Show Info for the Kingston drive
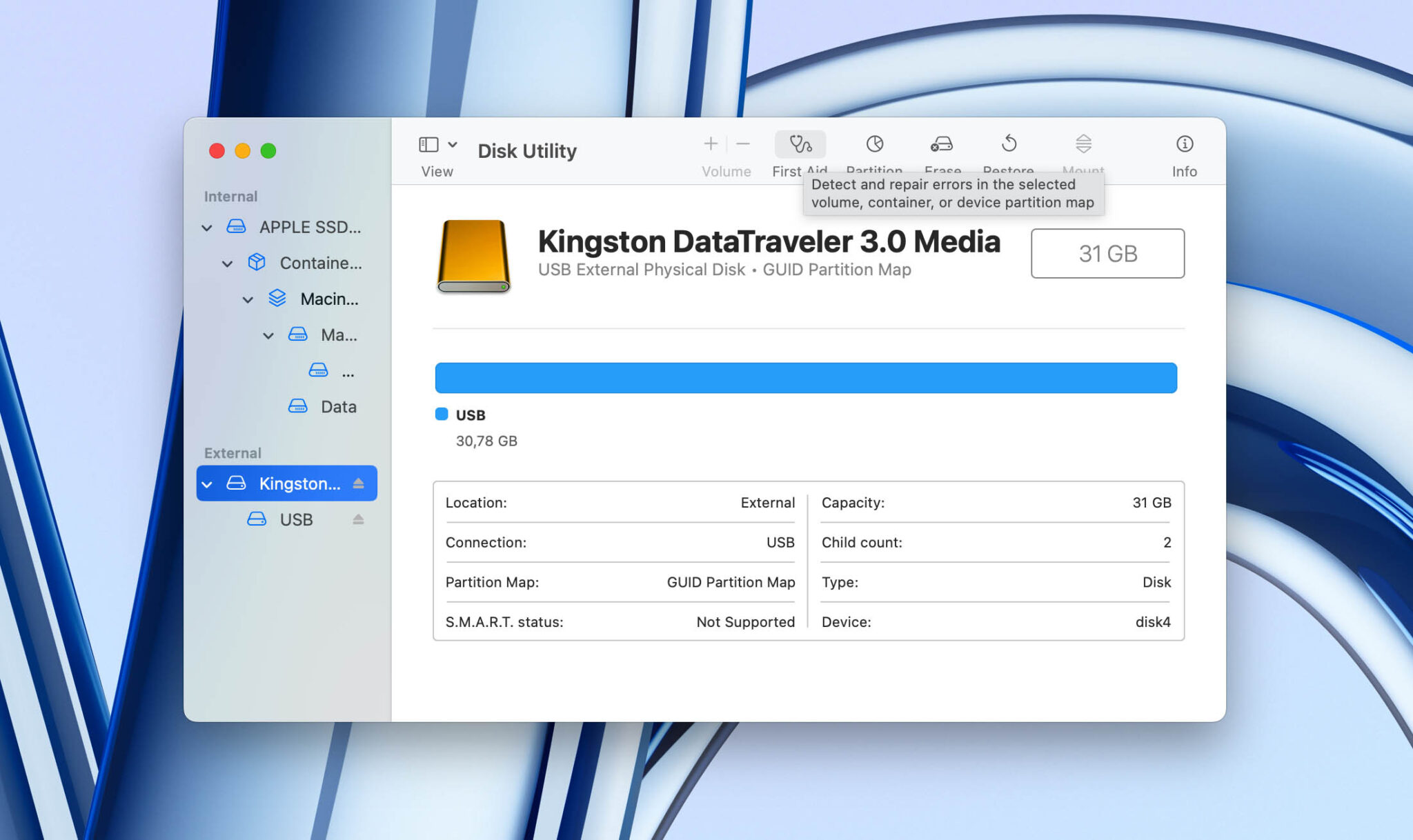 click(1184, 145)
